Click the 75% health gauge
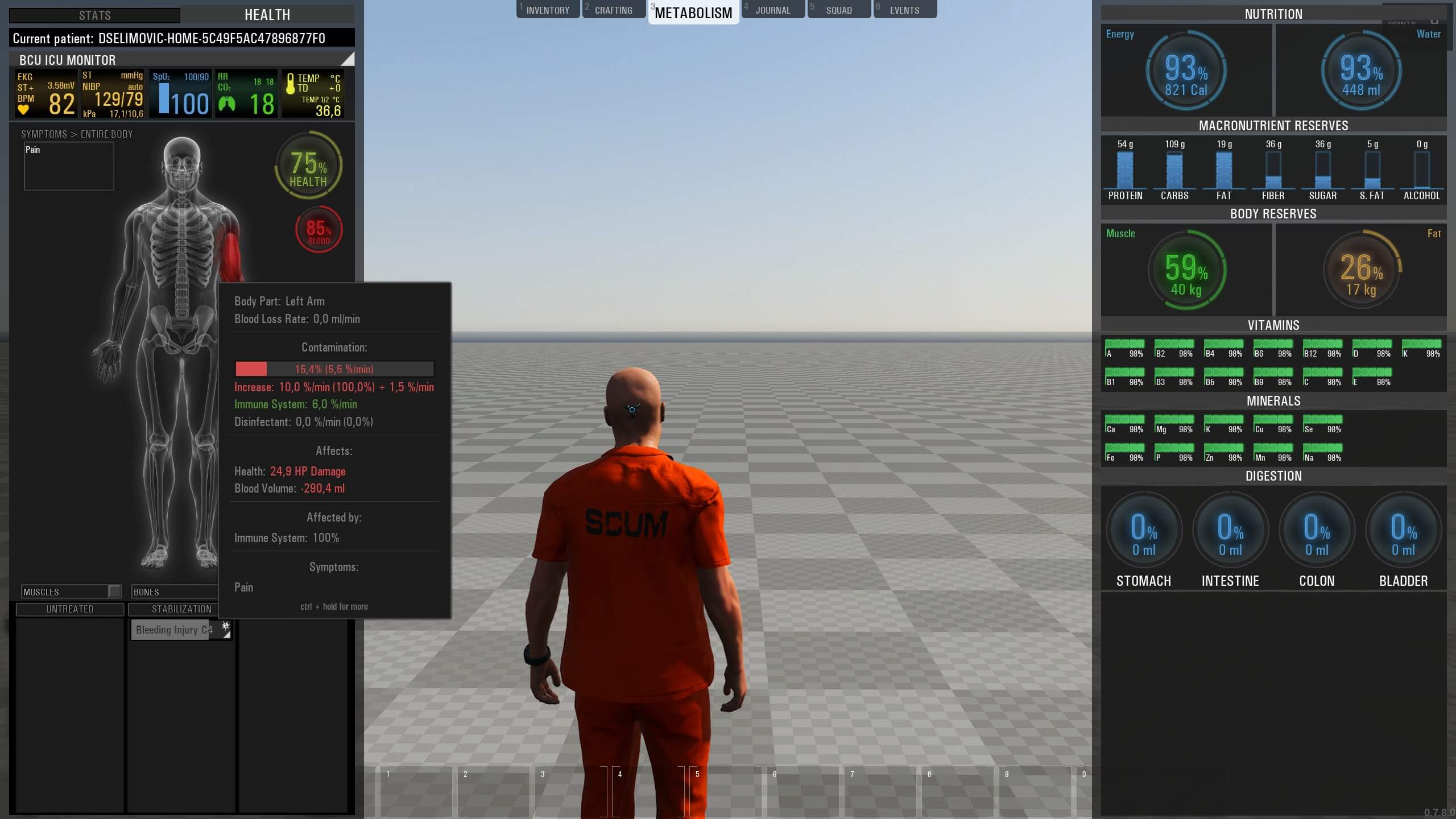The image size is (1456, 819). tap(308, 166)
